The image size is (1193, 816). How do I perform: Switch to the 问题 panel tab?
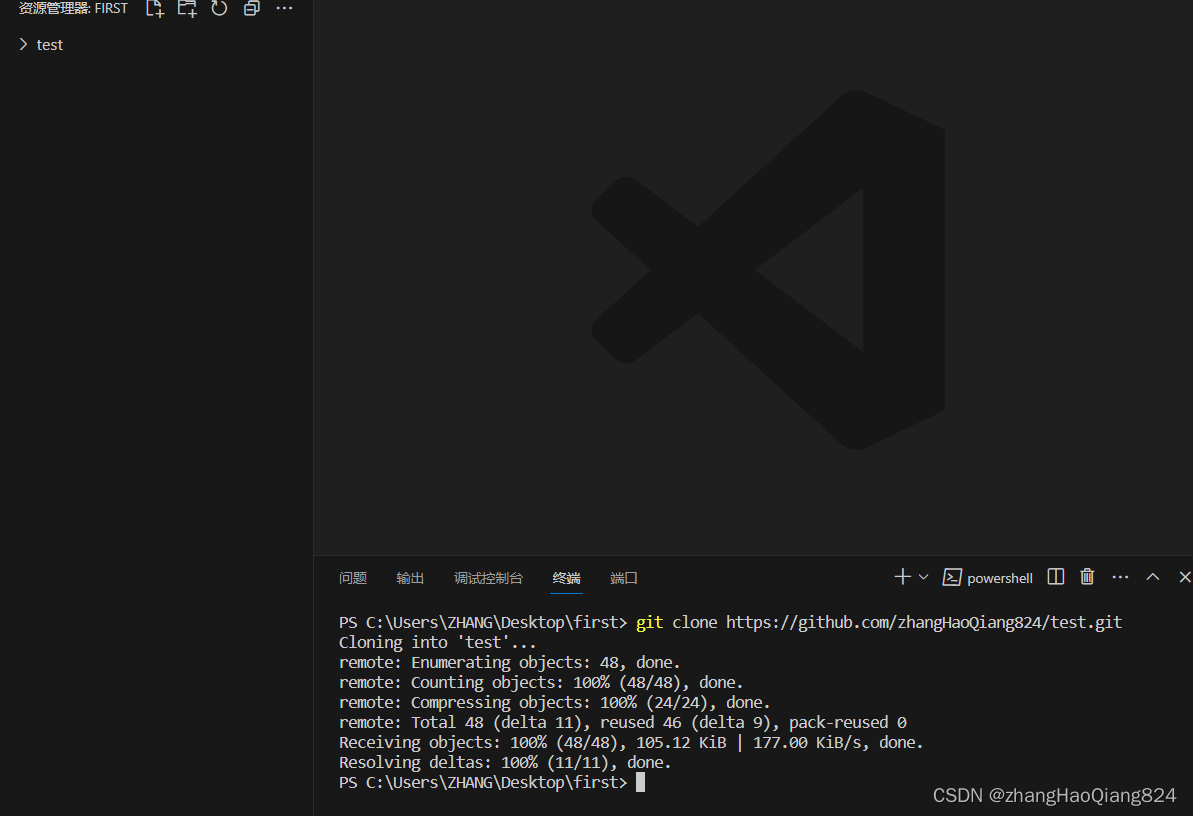pyautogui.click(x=353, y=579)
